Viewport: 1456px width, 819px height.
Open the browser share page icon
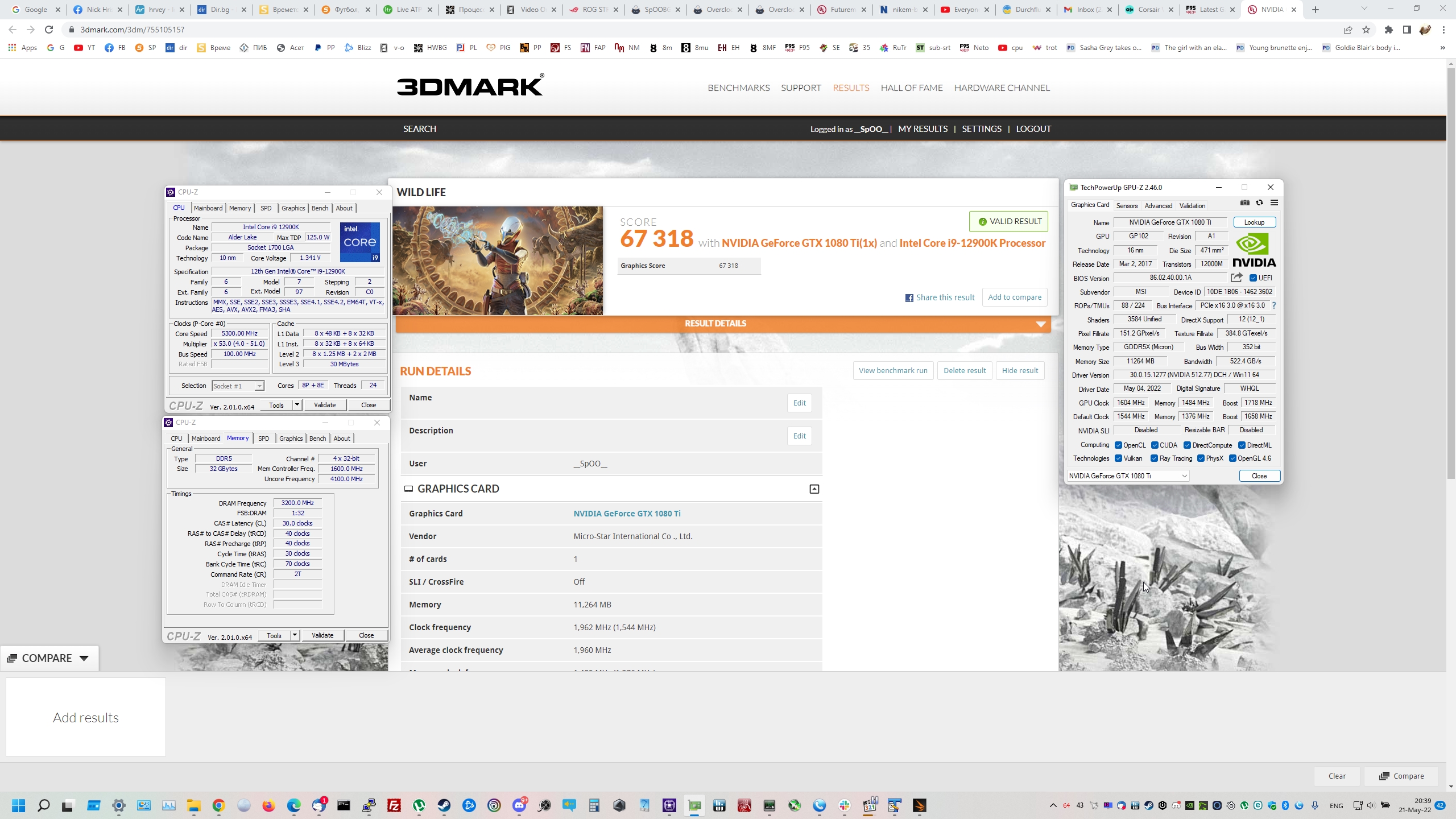point(1348,30)
